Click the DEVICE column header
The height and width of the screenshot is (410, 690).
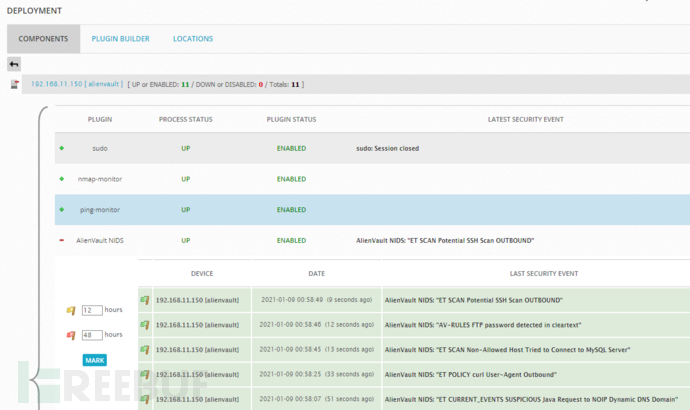(202, 274)
